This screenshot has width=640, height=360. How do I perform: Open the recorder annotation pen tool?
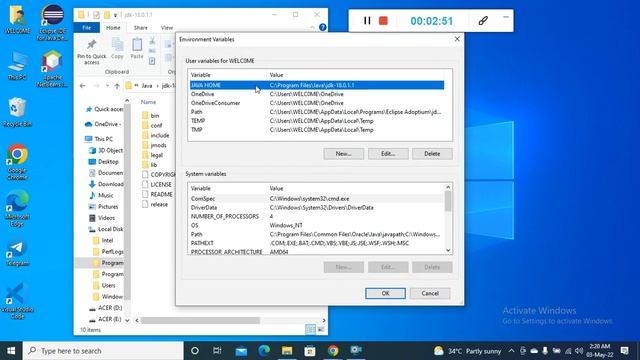(483, 20)
